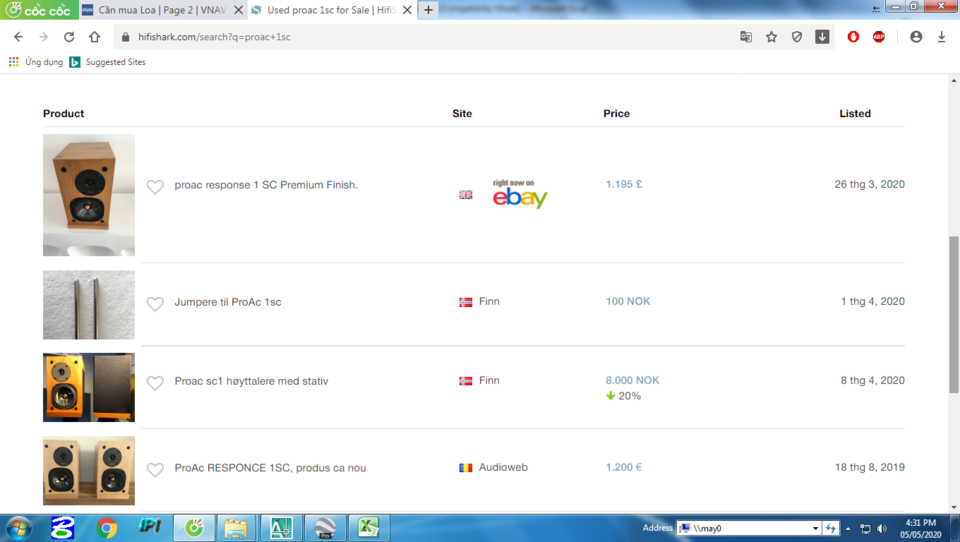Favorite the proac response 1 SC listing heart
The height and width of the screenshot is (542, 960).
pyautogui.click(x=155, y=186)
